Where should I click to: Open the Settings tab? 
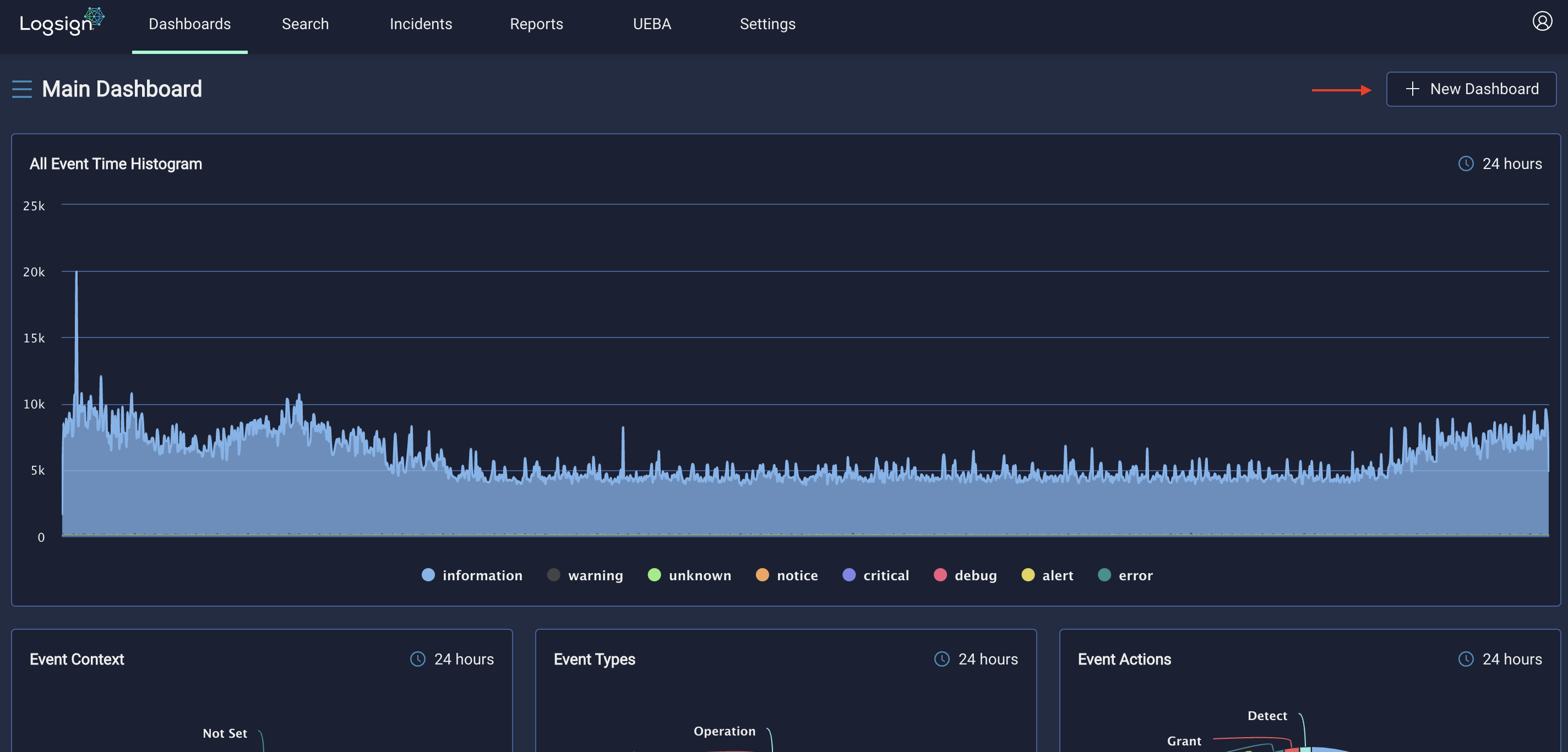767,24
